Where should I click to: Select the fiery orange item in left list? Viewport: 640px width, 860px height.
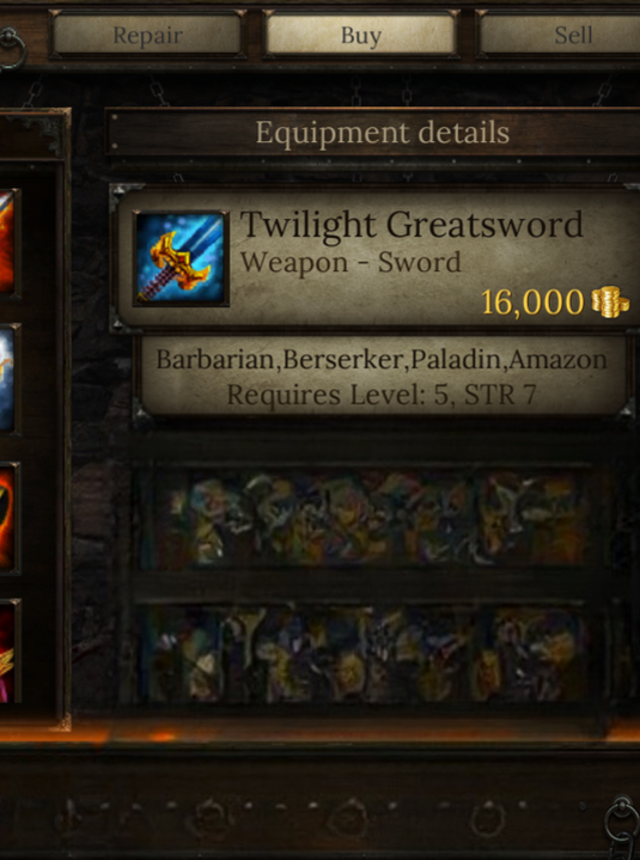click(x=8, y=242)
